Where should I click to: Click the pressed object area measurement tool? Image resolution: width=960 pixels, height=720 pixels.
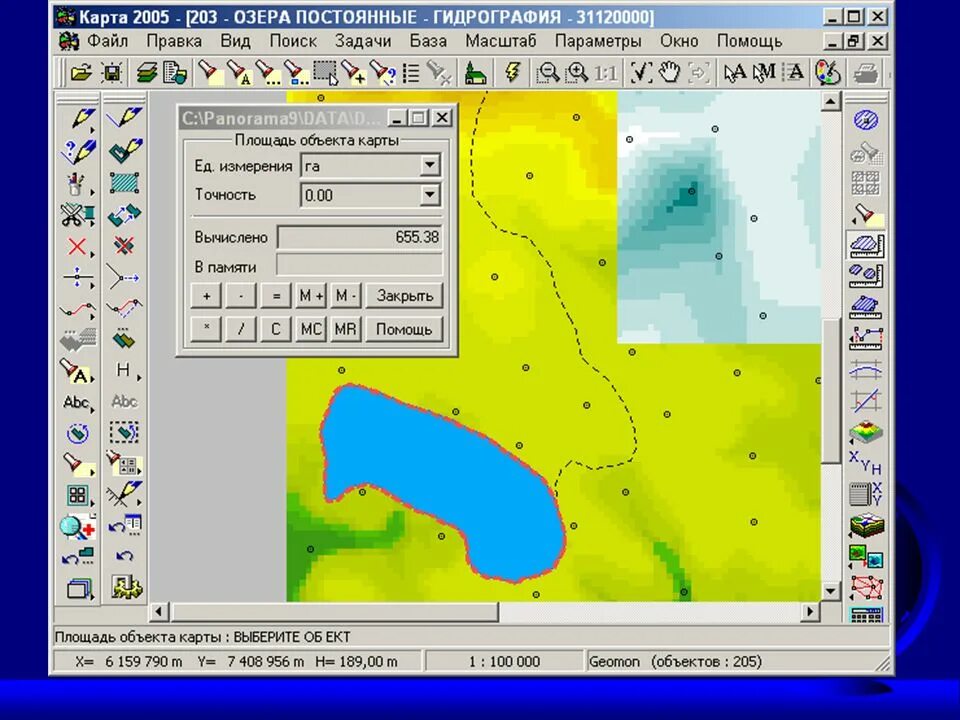click(x=866, y=246)
